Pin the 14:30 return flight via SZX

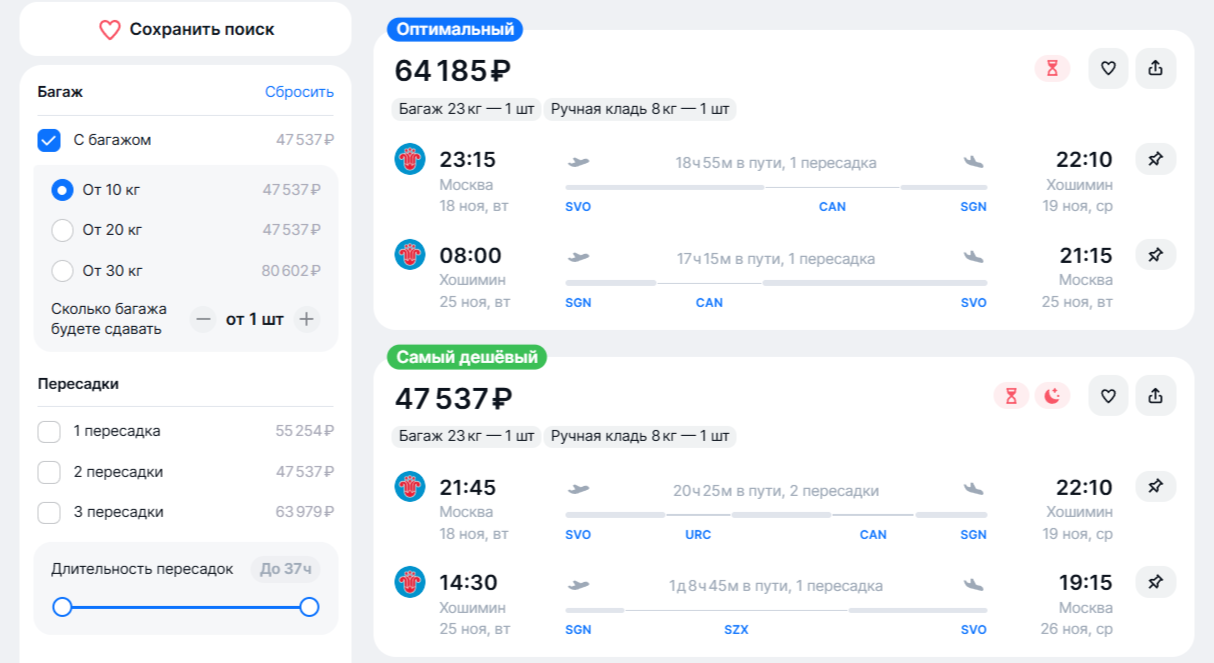click(1155, 582)
